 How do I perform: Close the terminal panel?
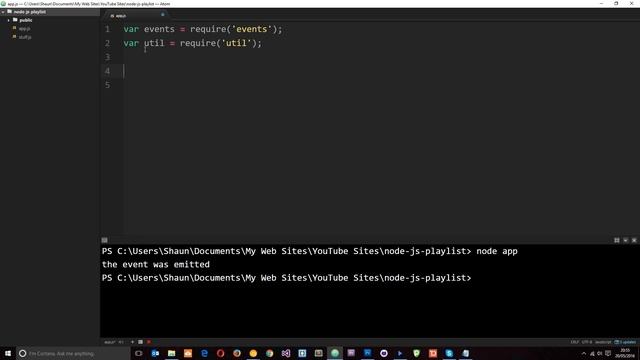coord(634,240)
